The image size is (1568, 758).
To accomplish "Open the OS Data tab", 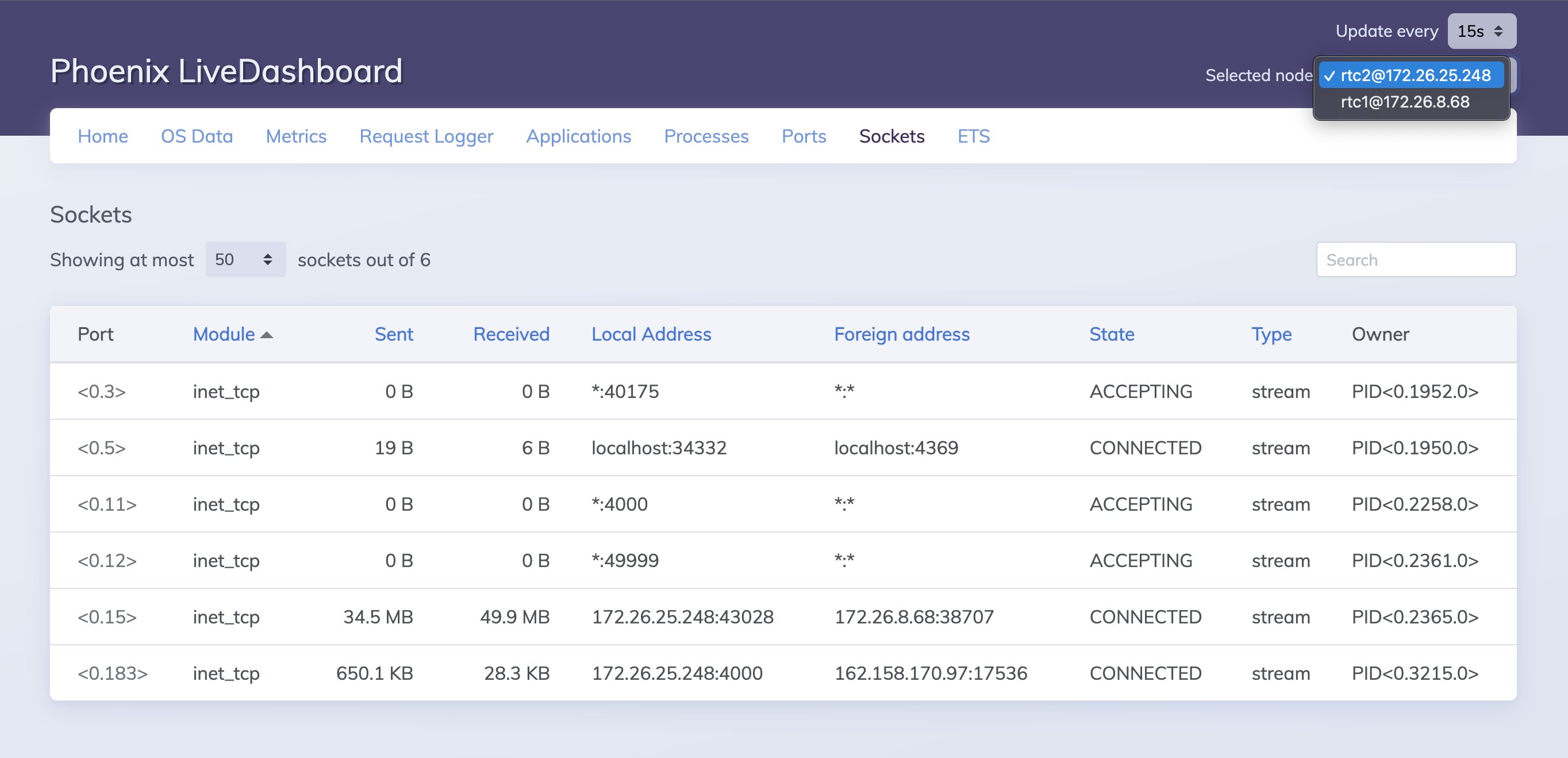I will click(x=197, y=136).
